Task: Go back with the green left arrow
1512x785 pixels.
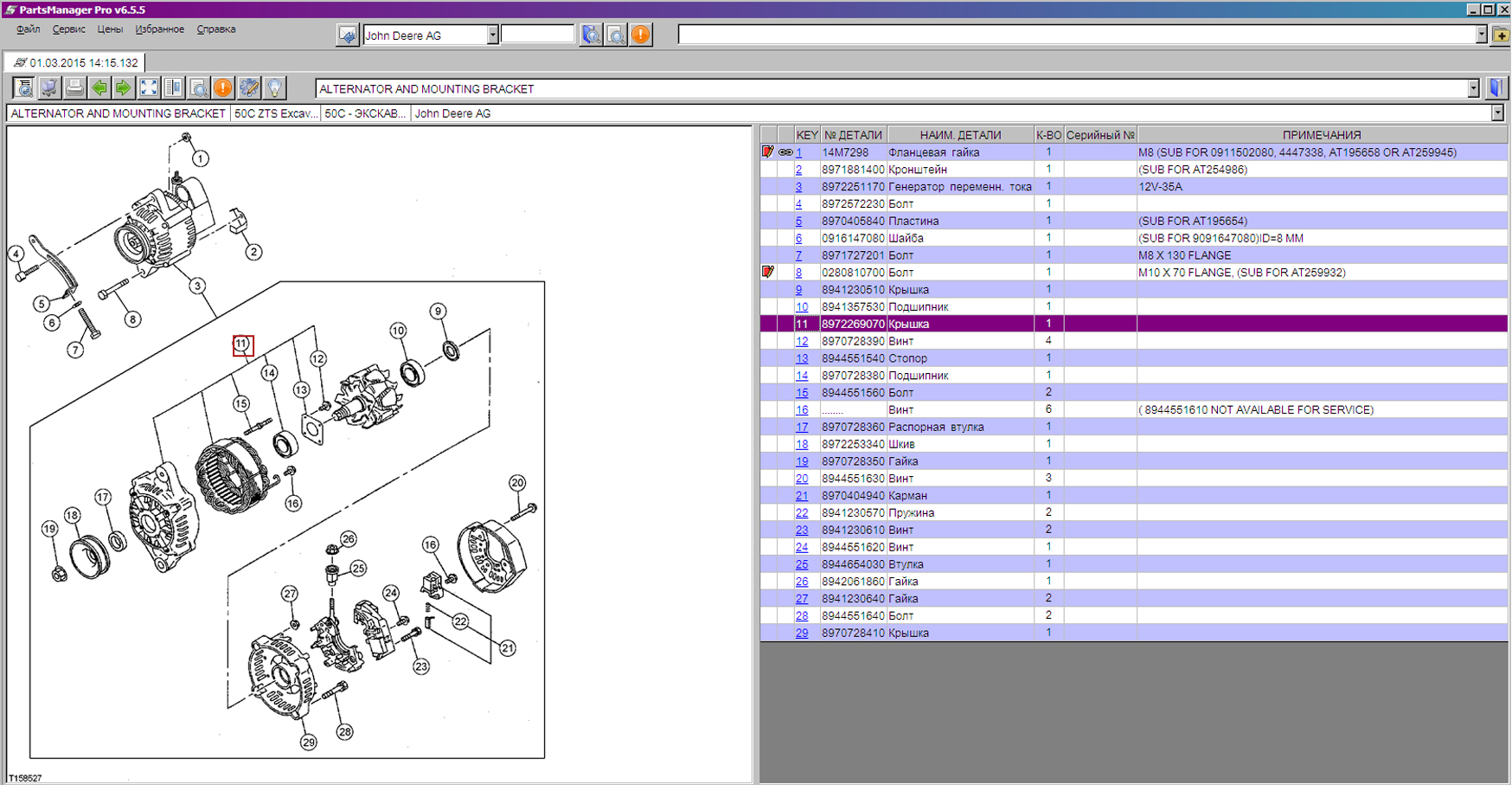Action: (x=99, y=88)
